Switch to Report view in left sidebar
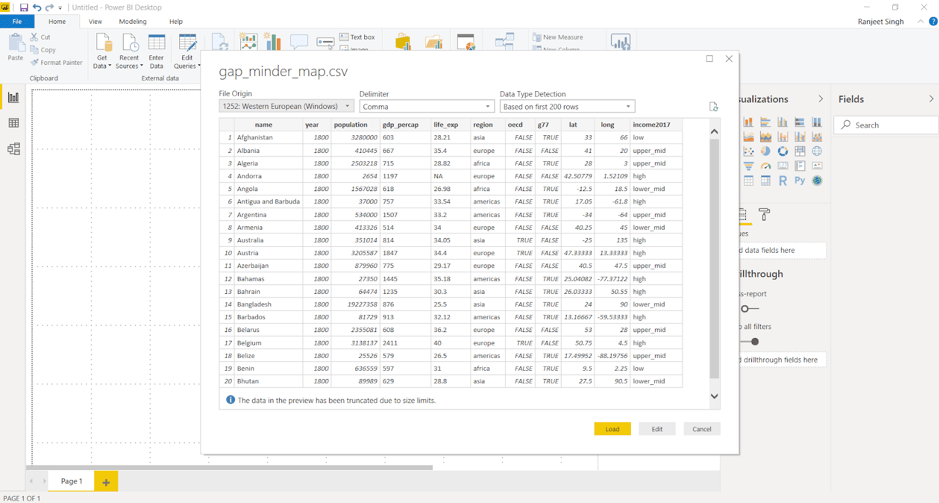Screen dimensions: 939x503 tap(13, 98)
